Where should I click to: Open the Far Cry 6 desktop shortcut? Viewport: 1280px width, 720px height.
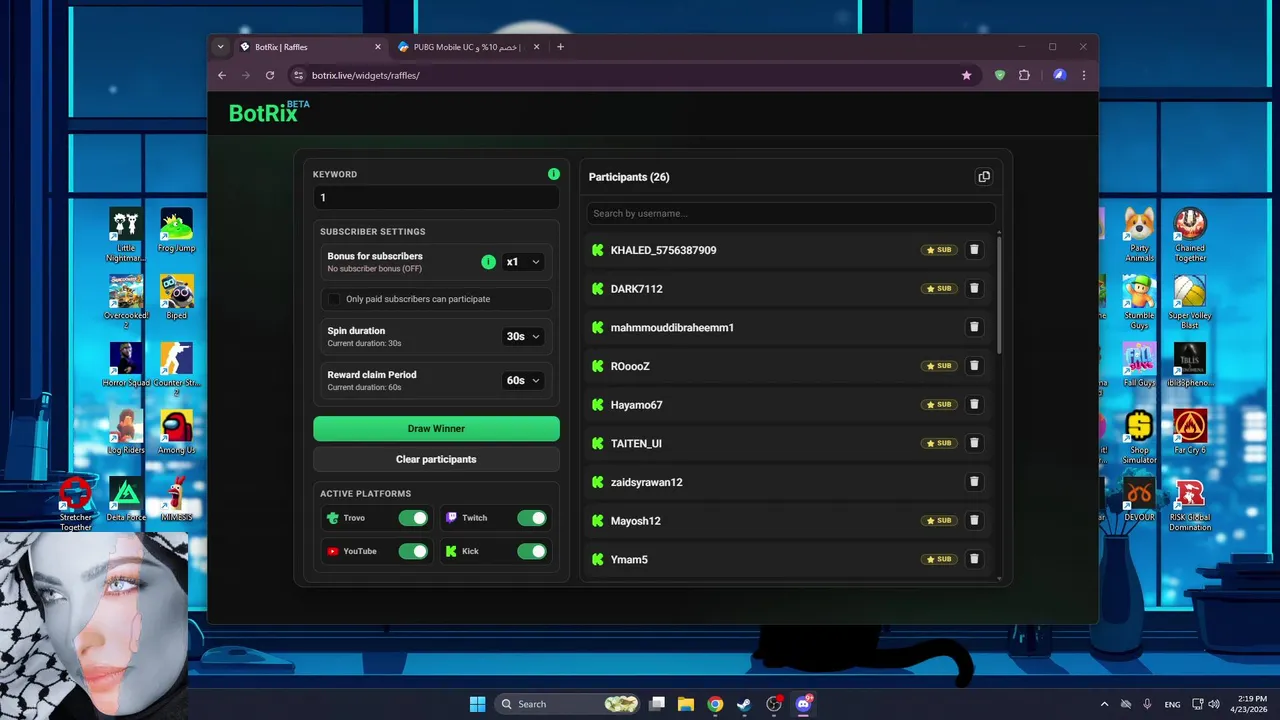(1190, 432)
